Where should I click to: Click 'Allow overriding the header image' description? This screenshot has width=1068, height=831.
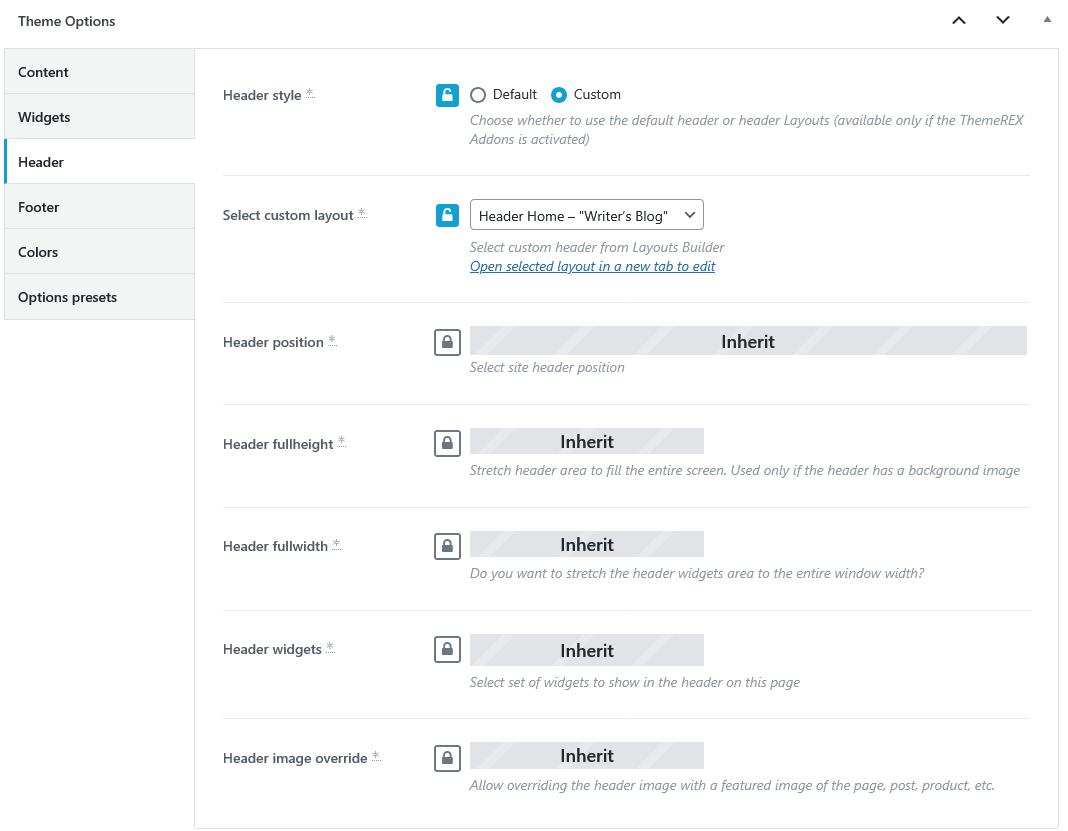point(732,785)
